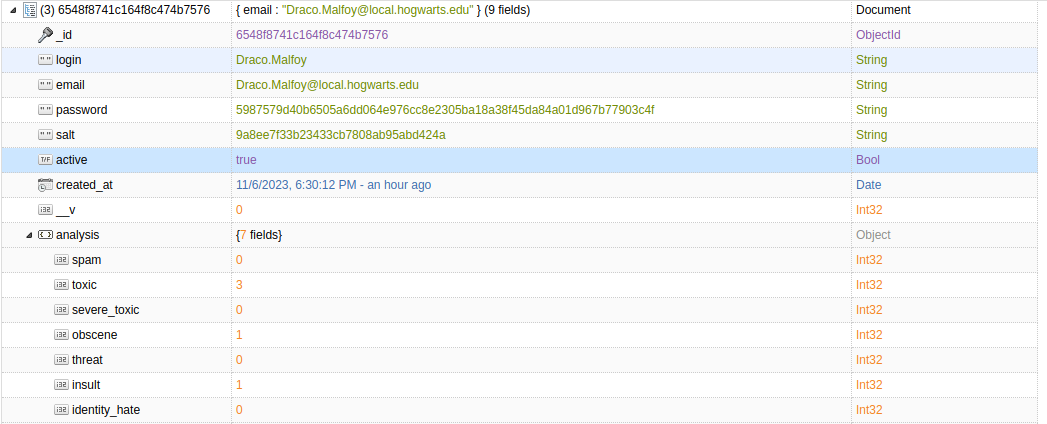Click the salt value 9a8ee7f33b23433cb7808ab95abd424a
The height and width of the screenshot is (424, 1047).
[341, 135]
